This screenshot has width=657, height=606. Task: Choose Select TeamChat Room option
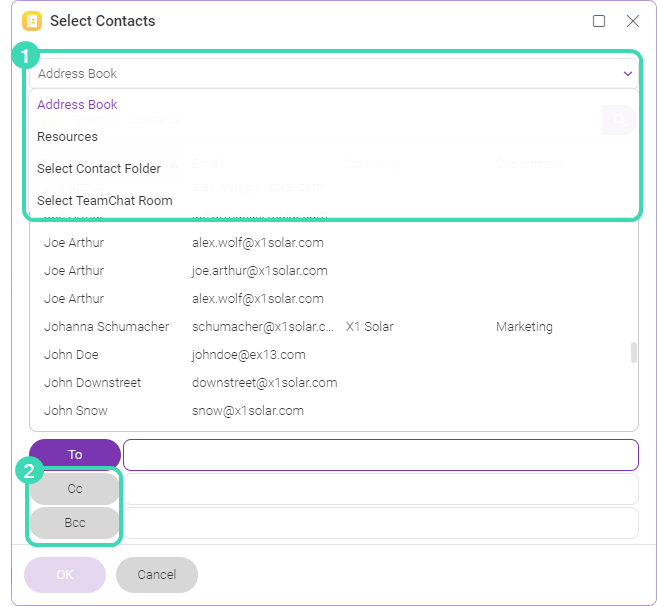coord(105,201)
